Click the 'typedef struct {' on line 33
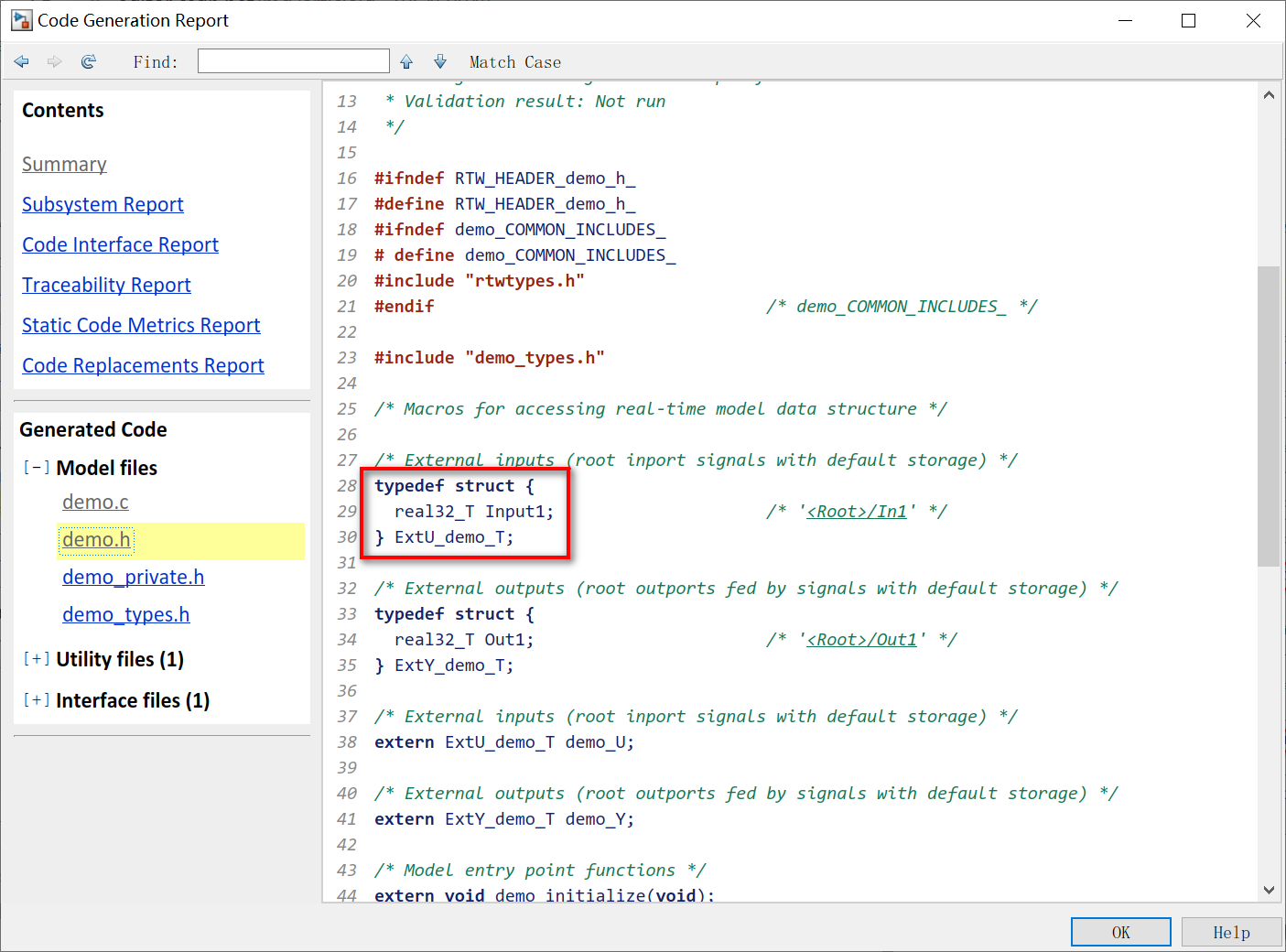 tap(454, 614)
